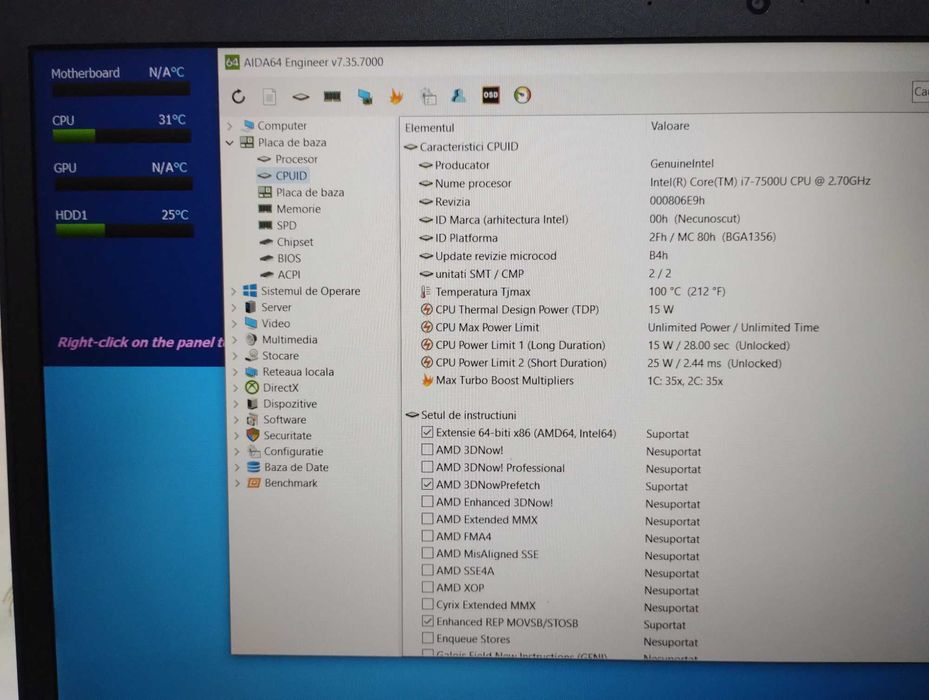This screenshot has width=929, height=700.
Task: Launch the stability test flame icon
Action: [x=396, y=96]
